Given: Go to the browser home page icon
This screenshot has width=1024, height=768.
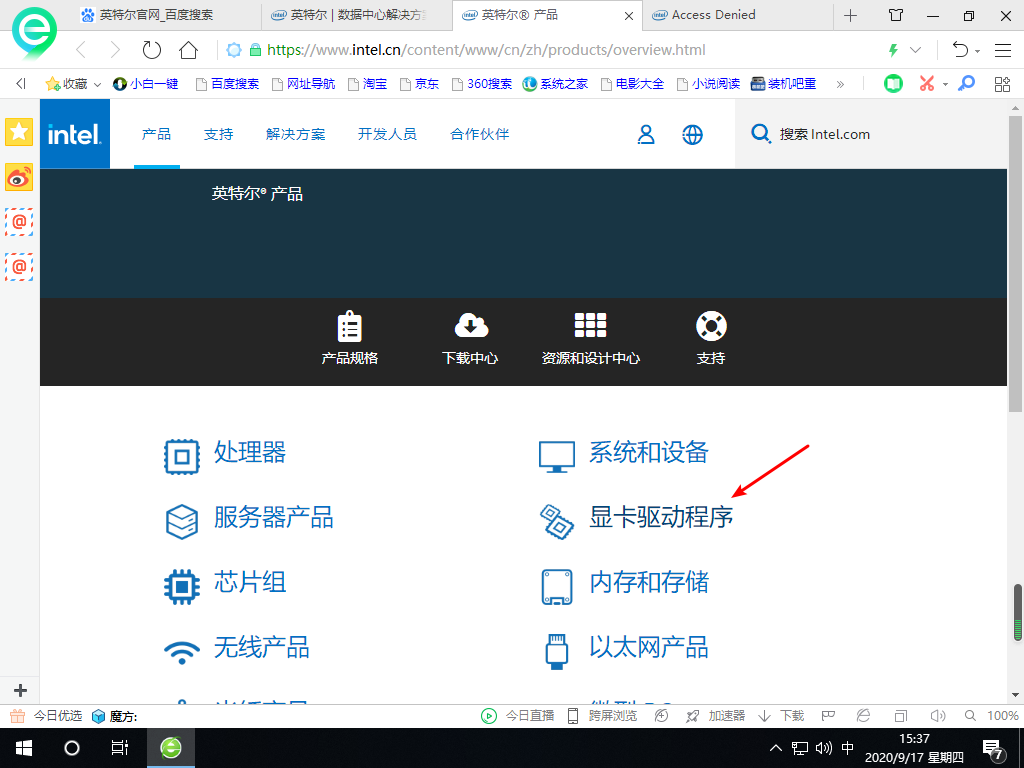Looking at the screenshot, I should [189, 50].
